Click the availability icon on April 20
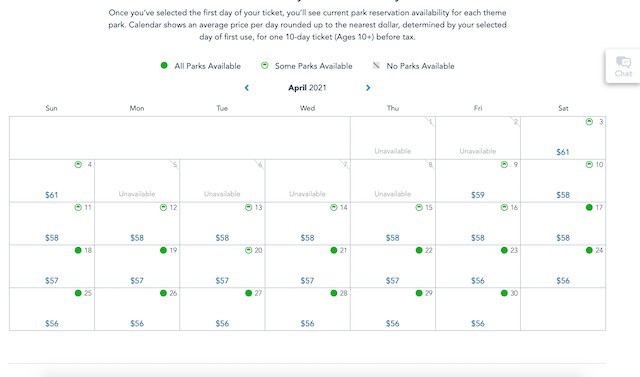The width and height of the screenshot is (640, 377). 248,250
